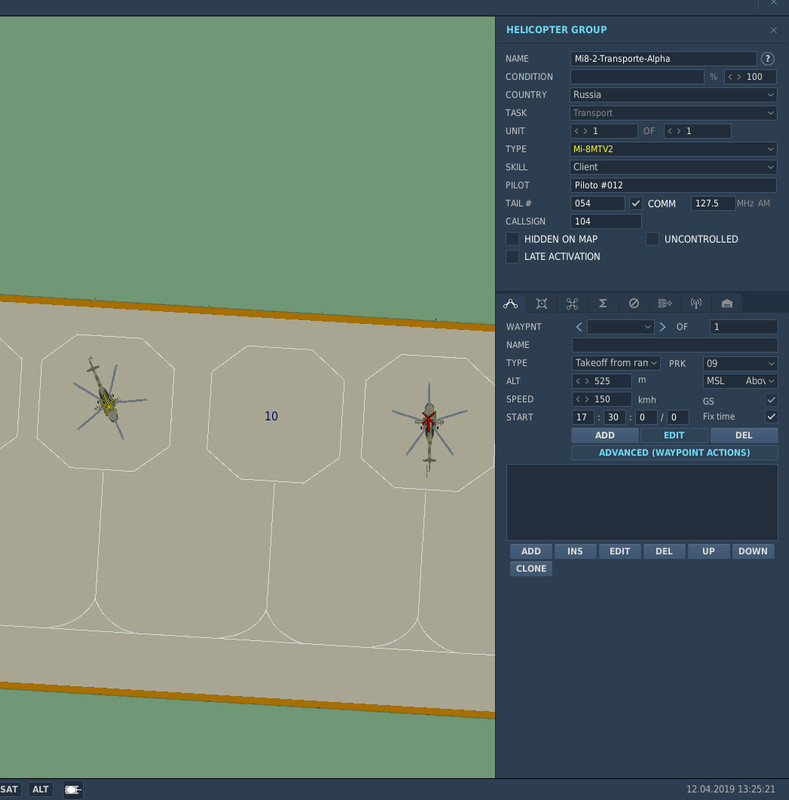Click the actions list DEL button
The height and width of the screenshot is (800, 789).
click(x=664, y=552)
